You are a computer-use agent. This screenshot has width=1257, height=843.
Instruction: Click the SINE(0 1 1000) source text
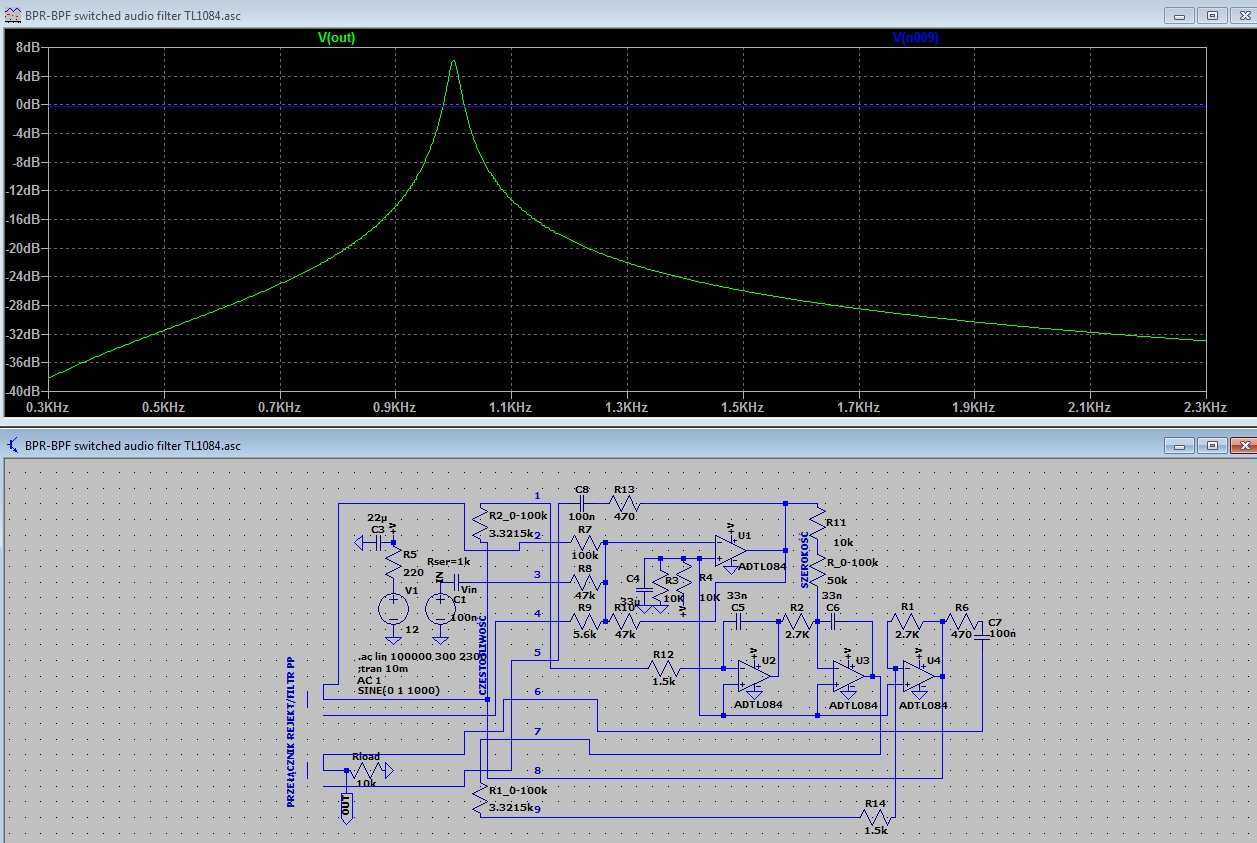pos(398,691)
